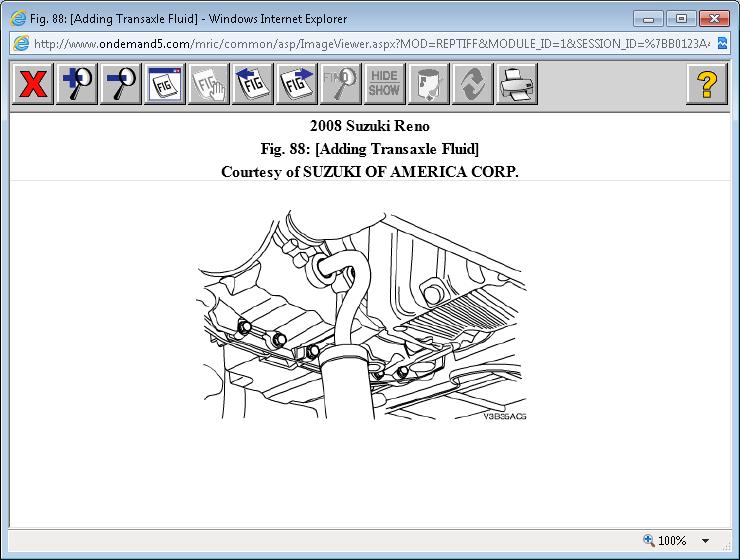Click the rotate arrows toolbar icon
Image resolution: width=740 pixels, height=560 pixels.
(x=472, y=84)
